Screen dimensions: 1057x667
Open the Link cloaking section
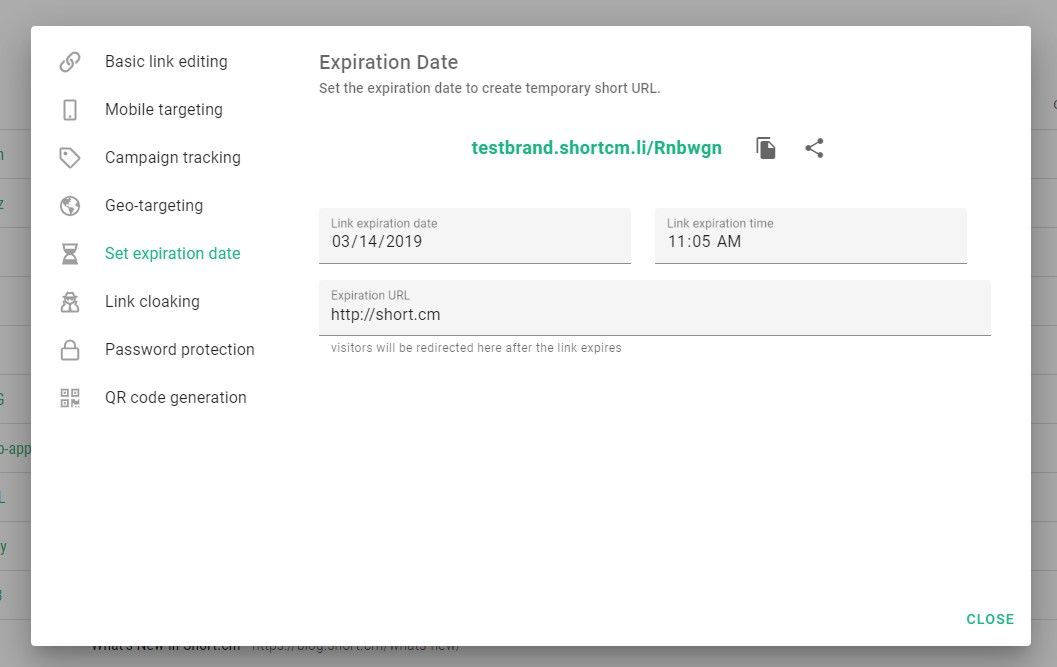[151, 301]
